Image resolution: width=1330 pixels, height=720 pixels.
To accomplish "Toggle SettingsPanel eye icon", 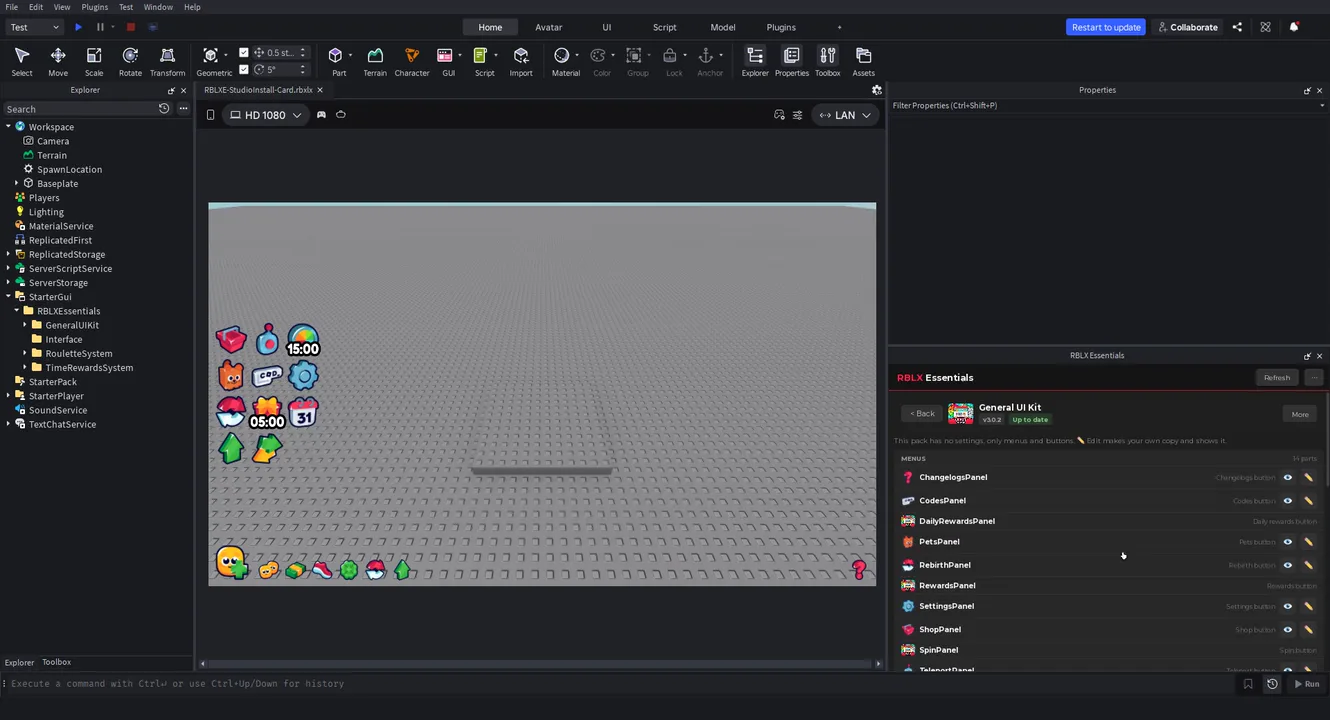I will 1288,606.
